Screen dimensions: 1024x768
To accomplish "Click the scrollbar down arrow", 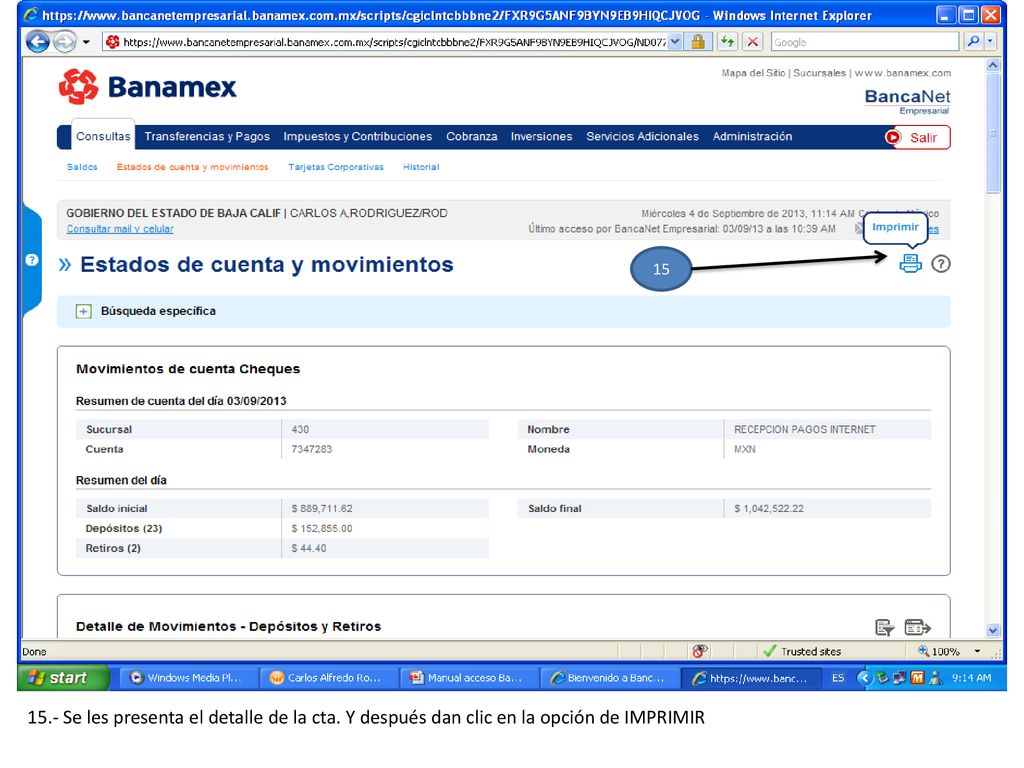I will tap(993, 631).
